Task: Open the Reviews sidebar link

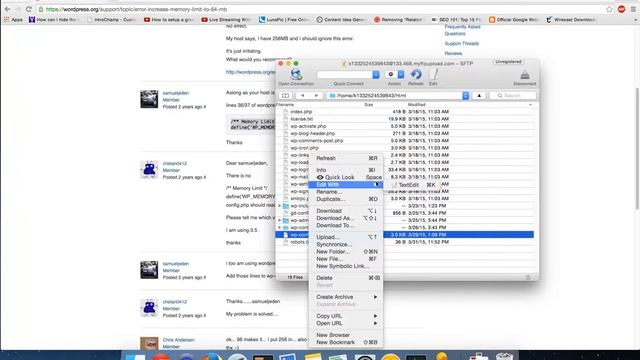Action: [453, 53]
